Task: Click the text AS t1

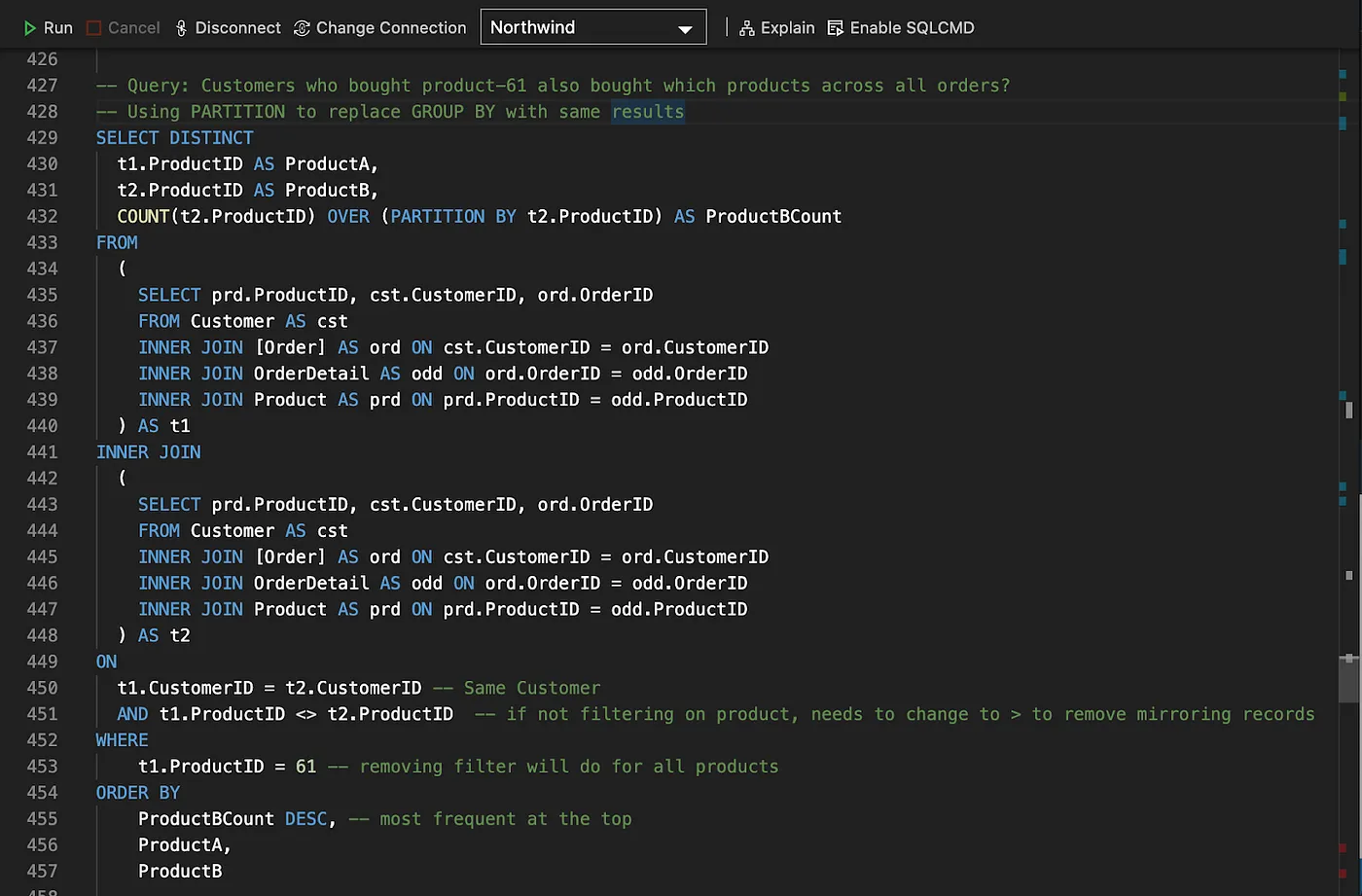Action: [x=164, y=426]
